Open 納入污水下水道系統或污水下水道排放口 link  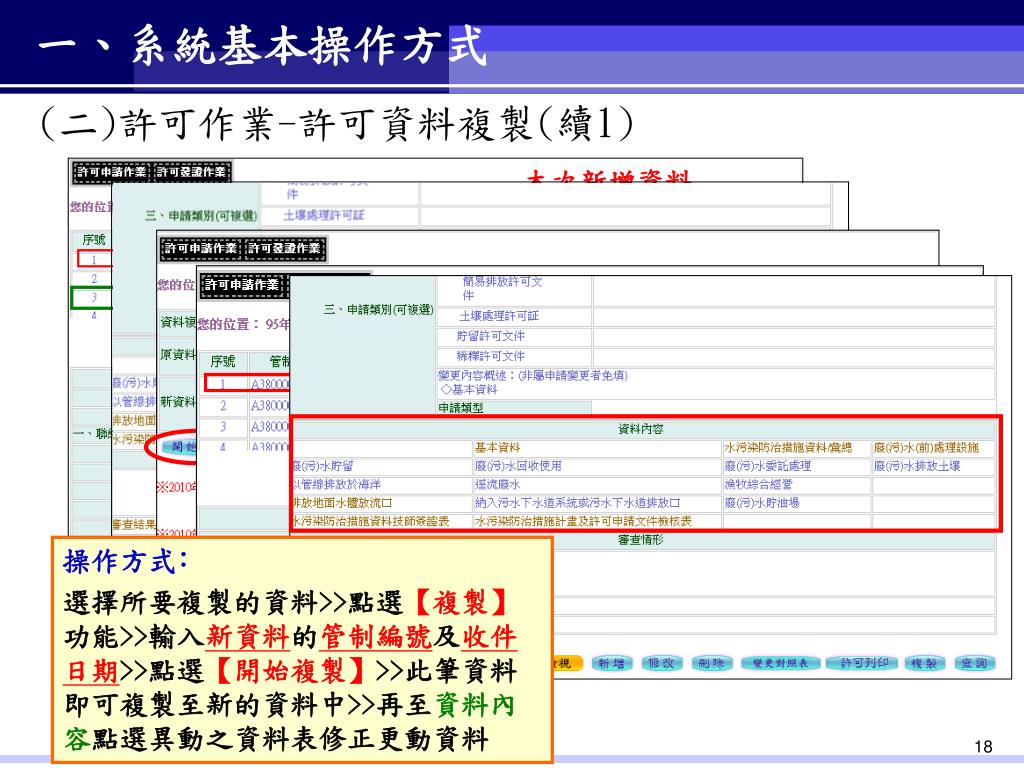coord(577,502)
